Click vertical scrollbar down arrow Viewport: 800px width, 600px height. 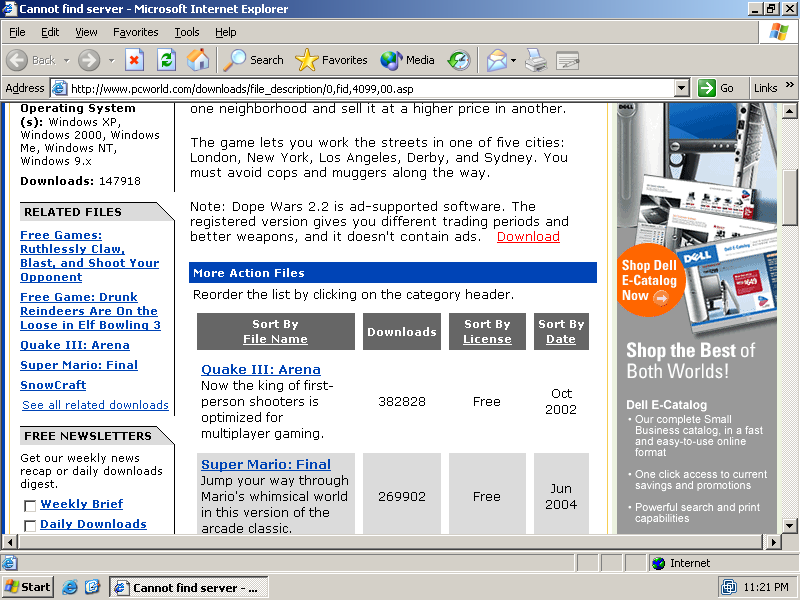click(789, 526)
